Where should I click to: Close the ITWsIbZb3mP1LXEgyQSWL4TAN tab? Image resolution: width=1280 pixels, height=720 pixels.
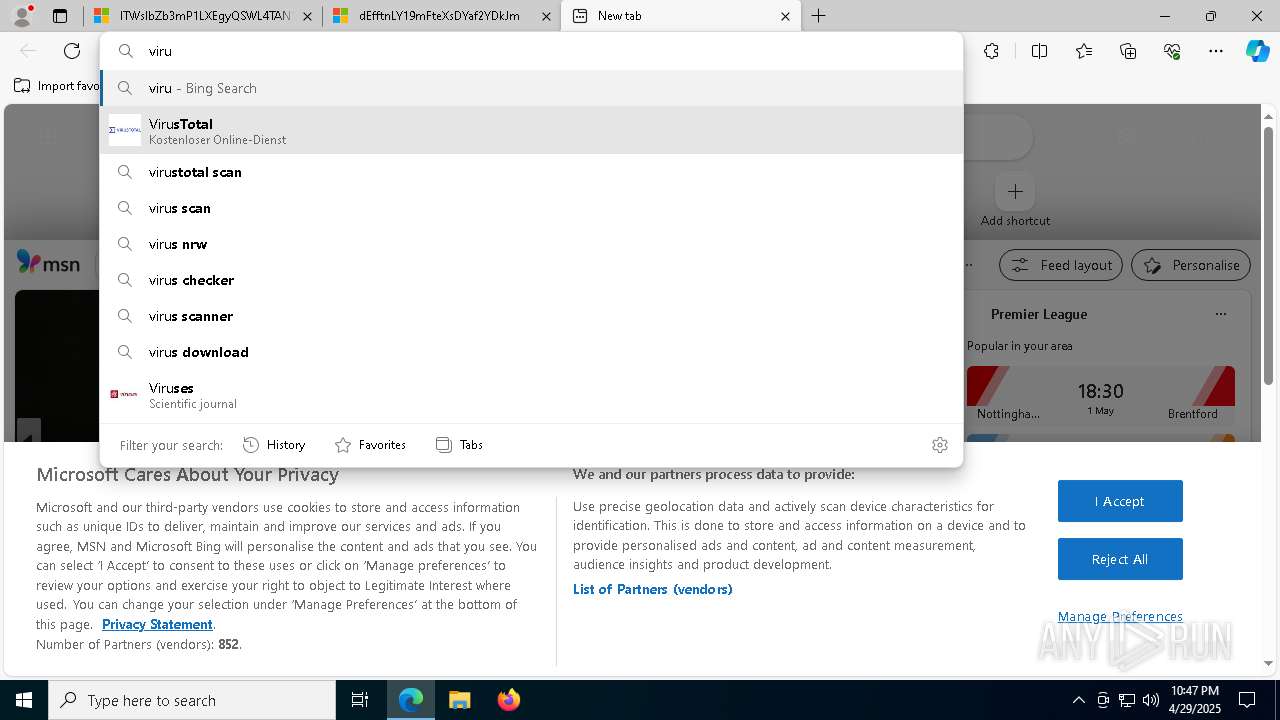307,16
